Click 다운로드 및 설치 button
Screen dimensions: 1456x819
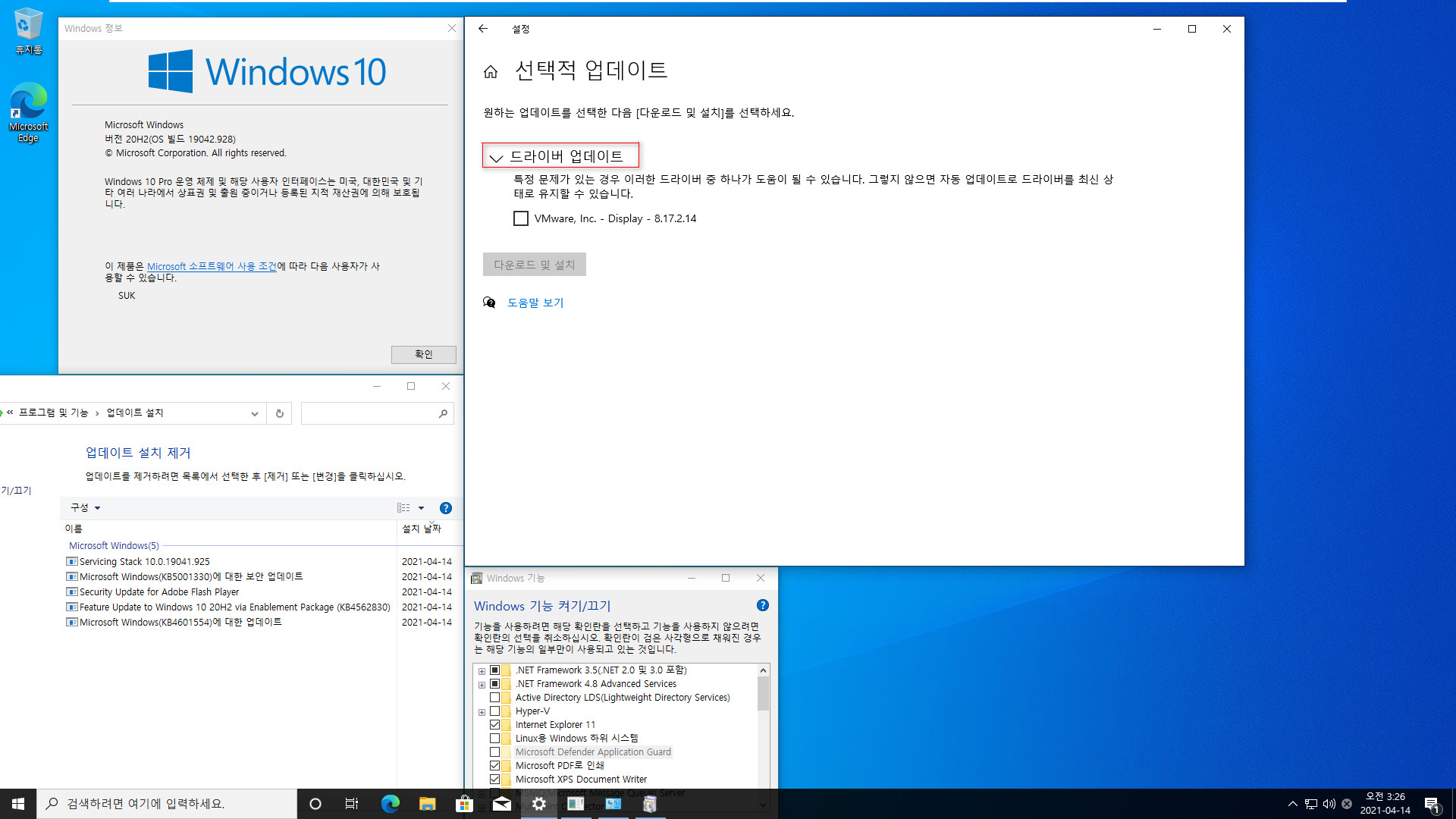point(535,265)
